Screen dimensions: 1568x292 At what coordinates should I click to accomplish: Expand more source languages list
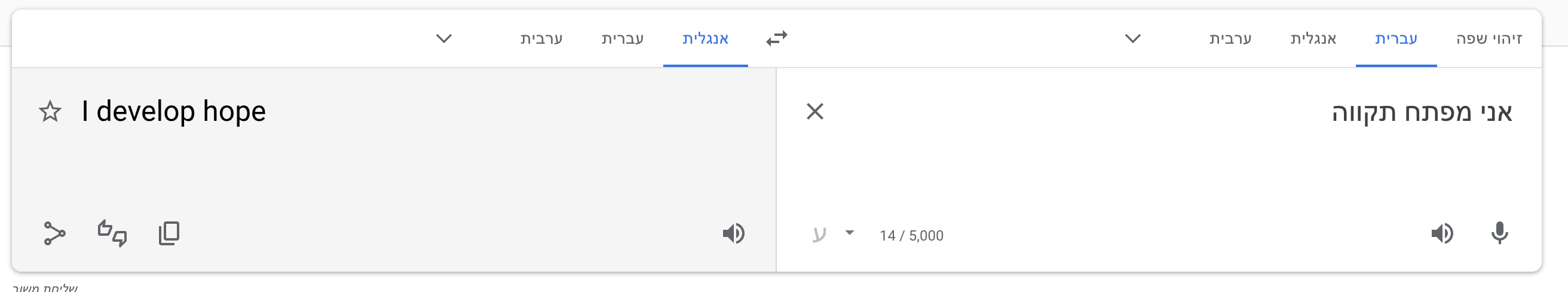point(1132,38)
